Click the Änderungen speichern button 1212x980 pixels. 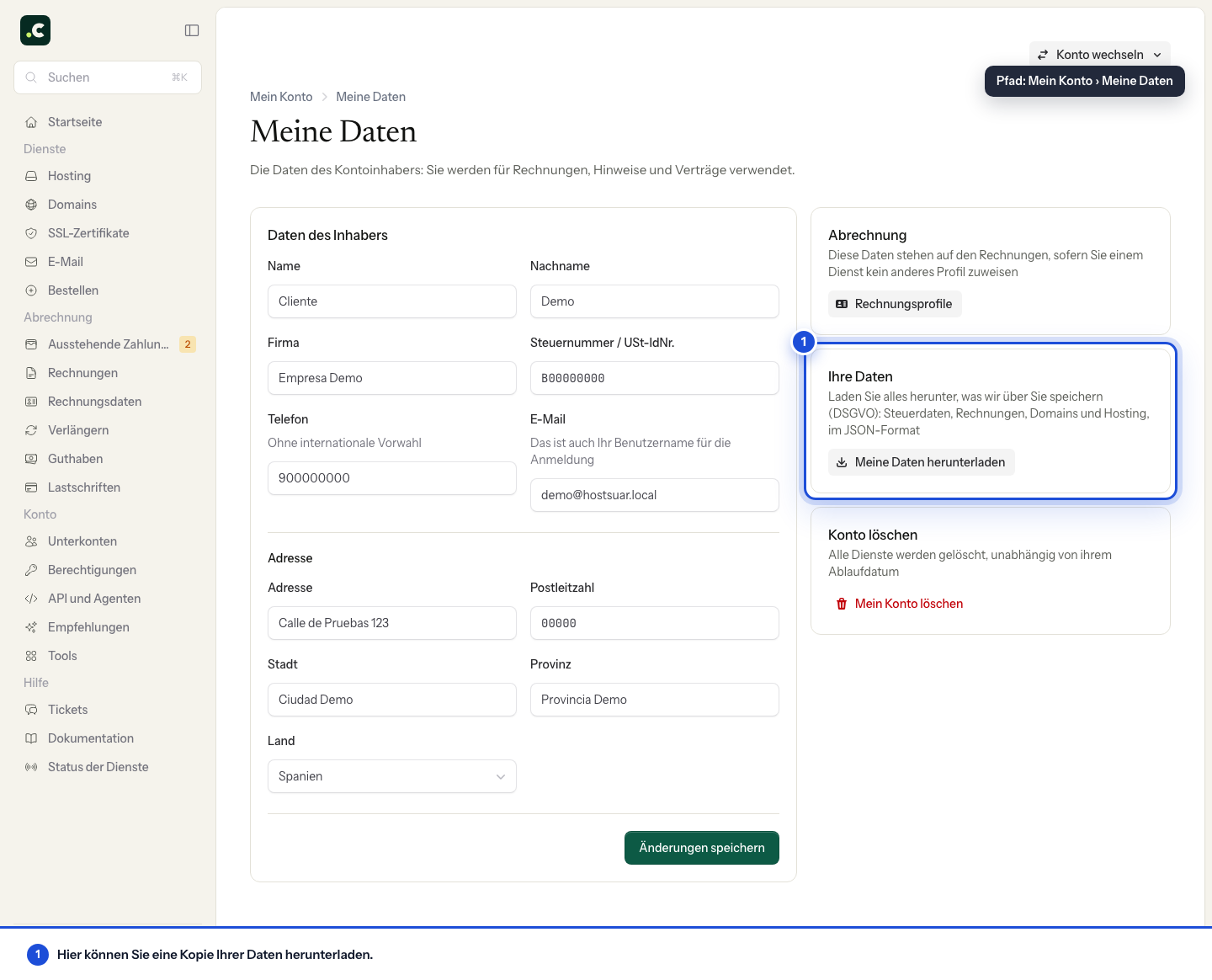point(702,848)
